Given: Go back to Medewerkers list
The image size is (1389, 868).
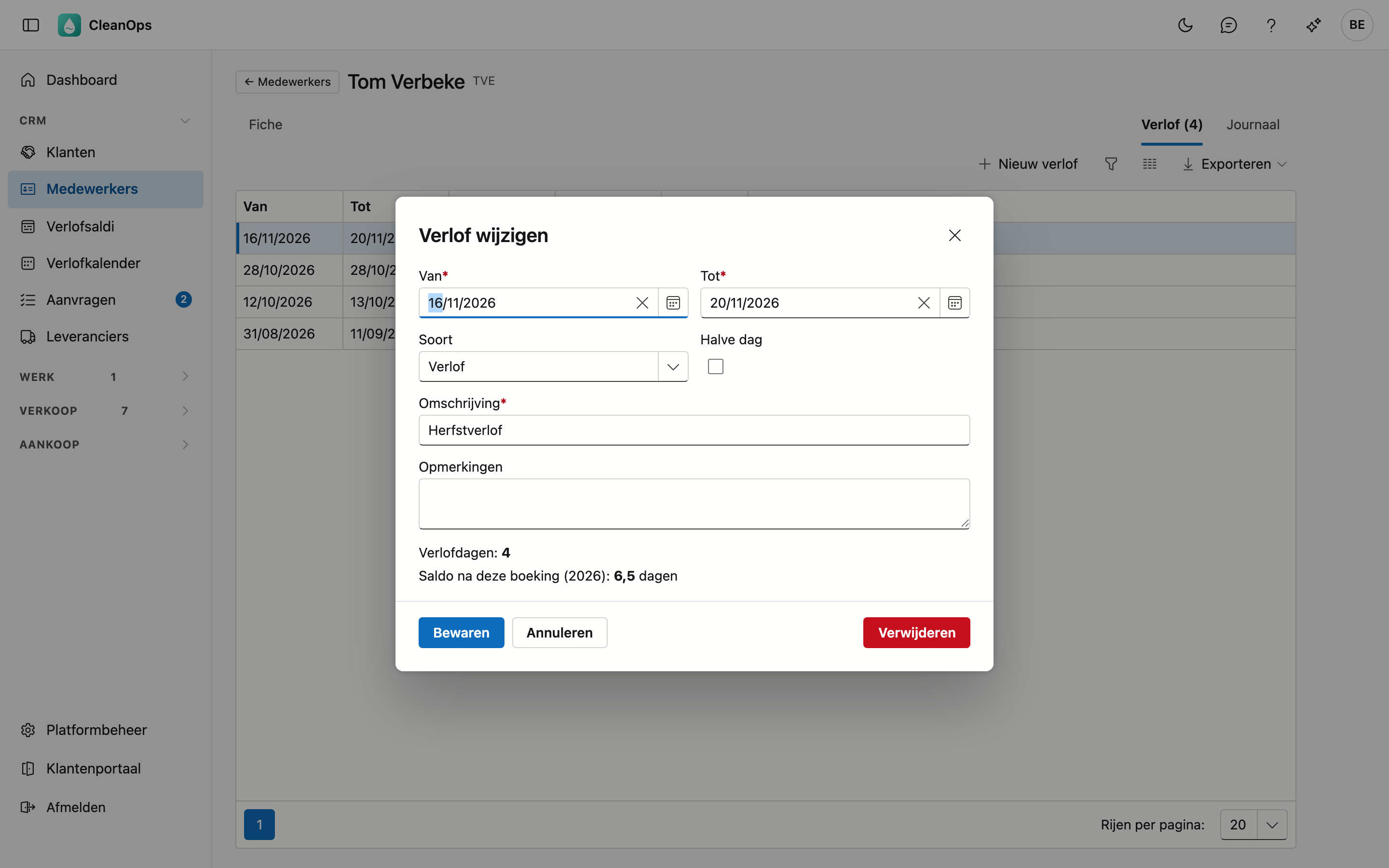Looking at the screenshot, I should pos(287,81).
